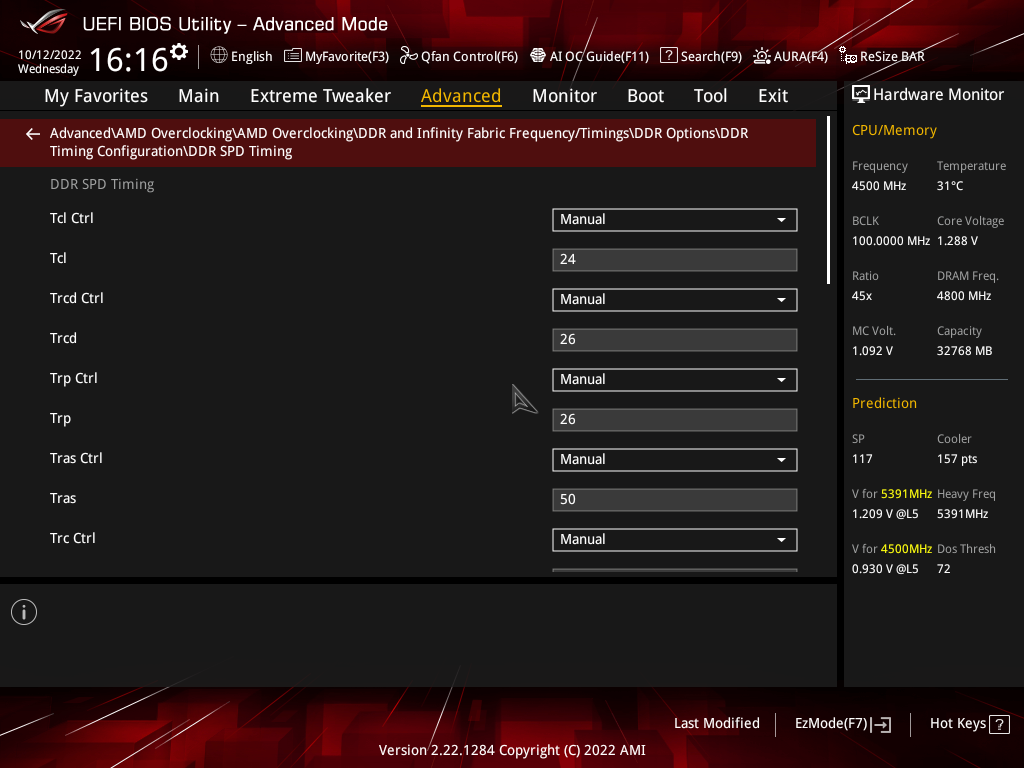Click the CPU/Memory section heading
The image size is (1024, 768).
click(894, 131)
